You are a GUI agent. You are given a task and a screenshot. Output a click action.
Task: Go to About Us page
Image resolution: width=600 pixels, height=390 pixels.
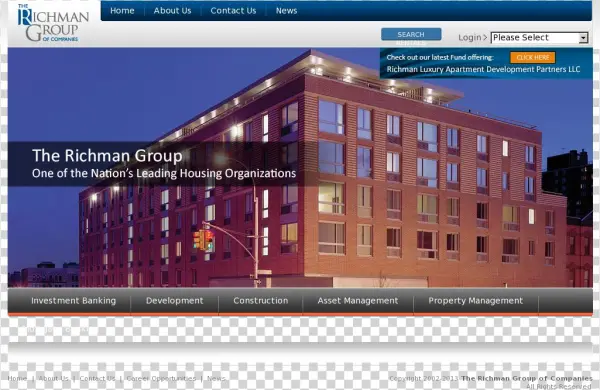(x=172, y=11)
